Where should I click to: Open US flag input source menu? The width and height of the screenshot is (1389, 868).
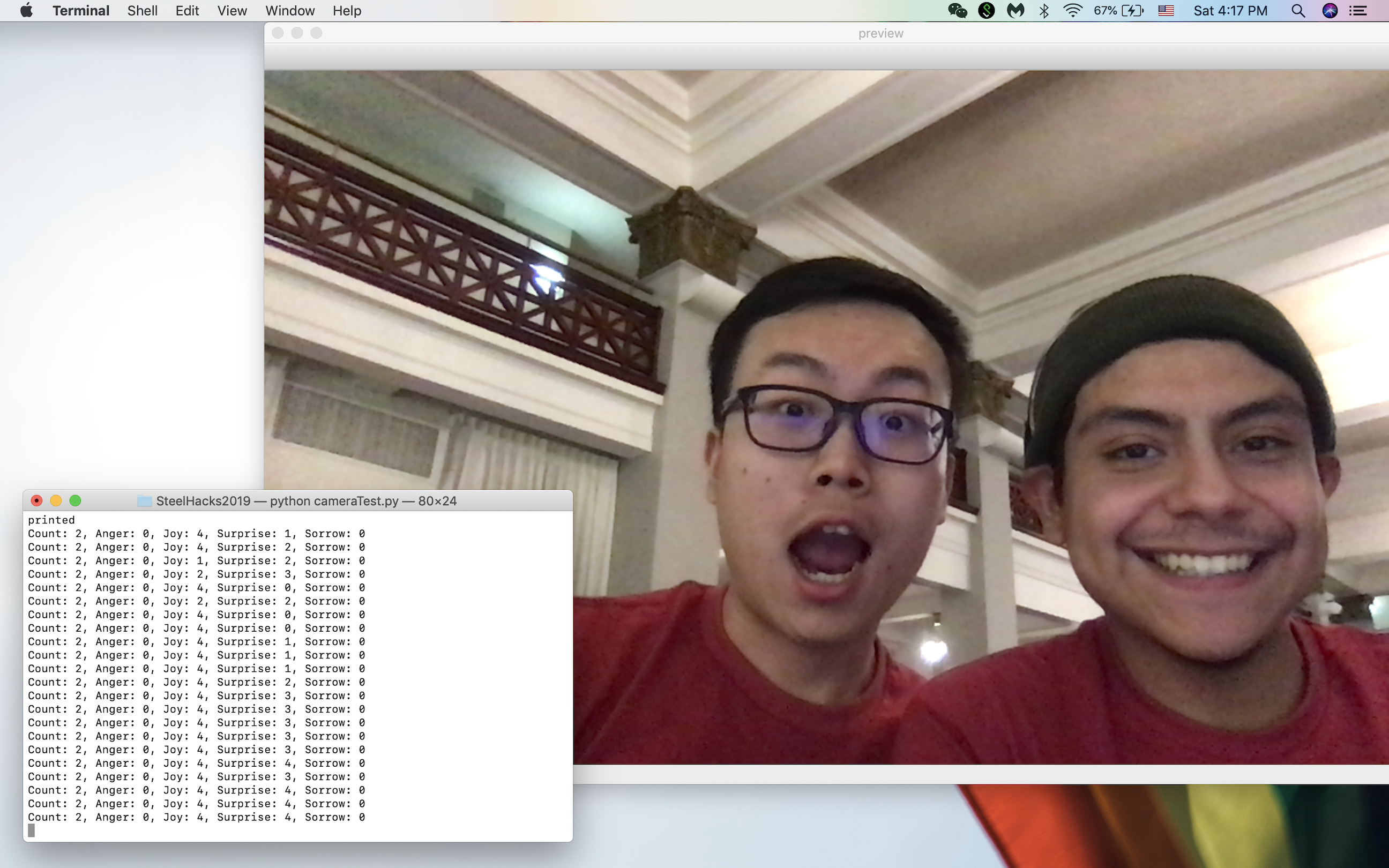1166,10
